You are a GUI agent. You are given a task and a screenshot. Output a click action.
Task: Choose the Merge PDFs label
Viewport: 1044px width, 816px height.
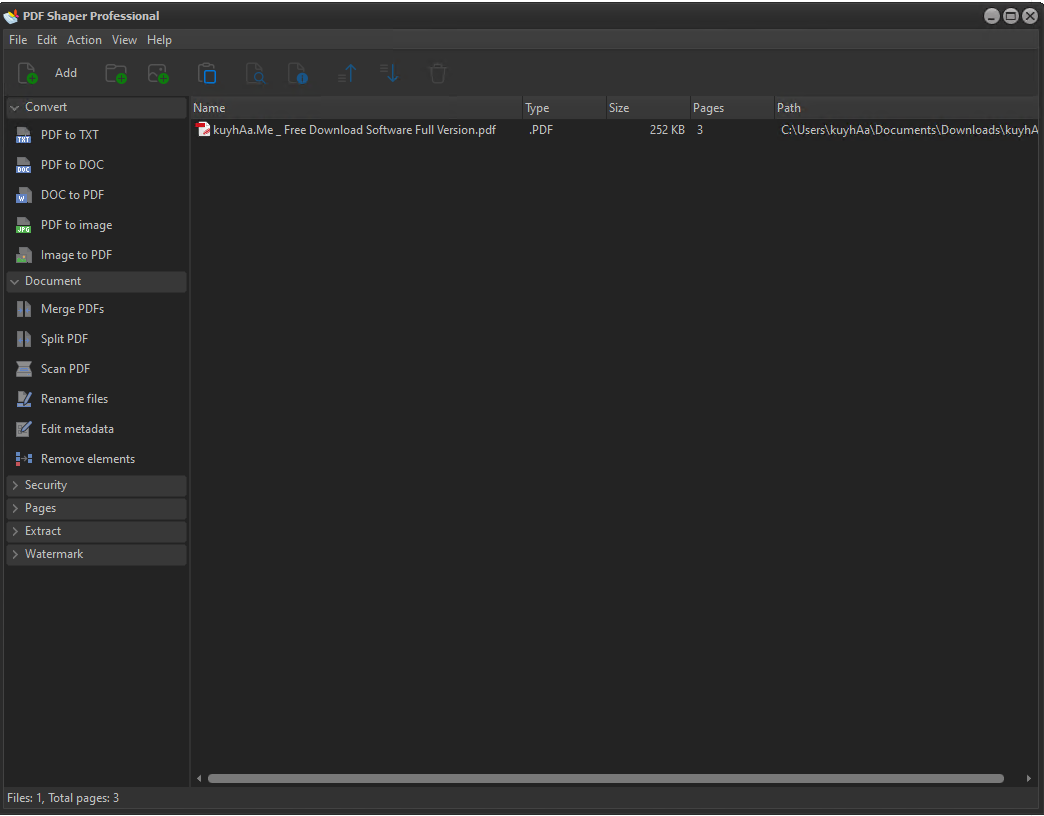point(73,309)
